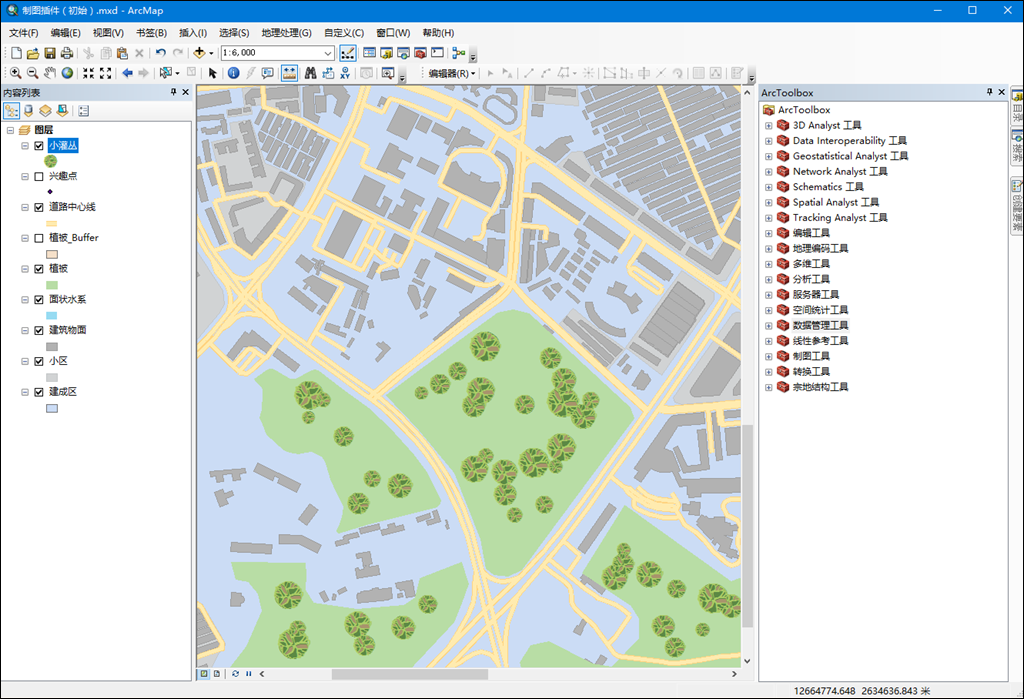Open the green 植被 symbol swatch
Image resolution: width=1024 pixels, height=699 pixels.
click(52, 285)
